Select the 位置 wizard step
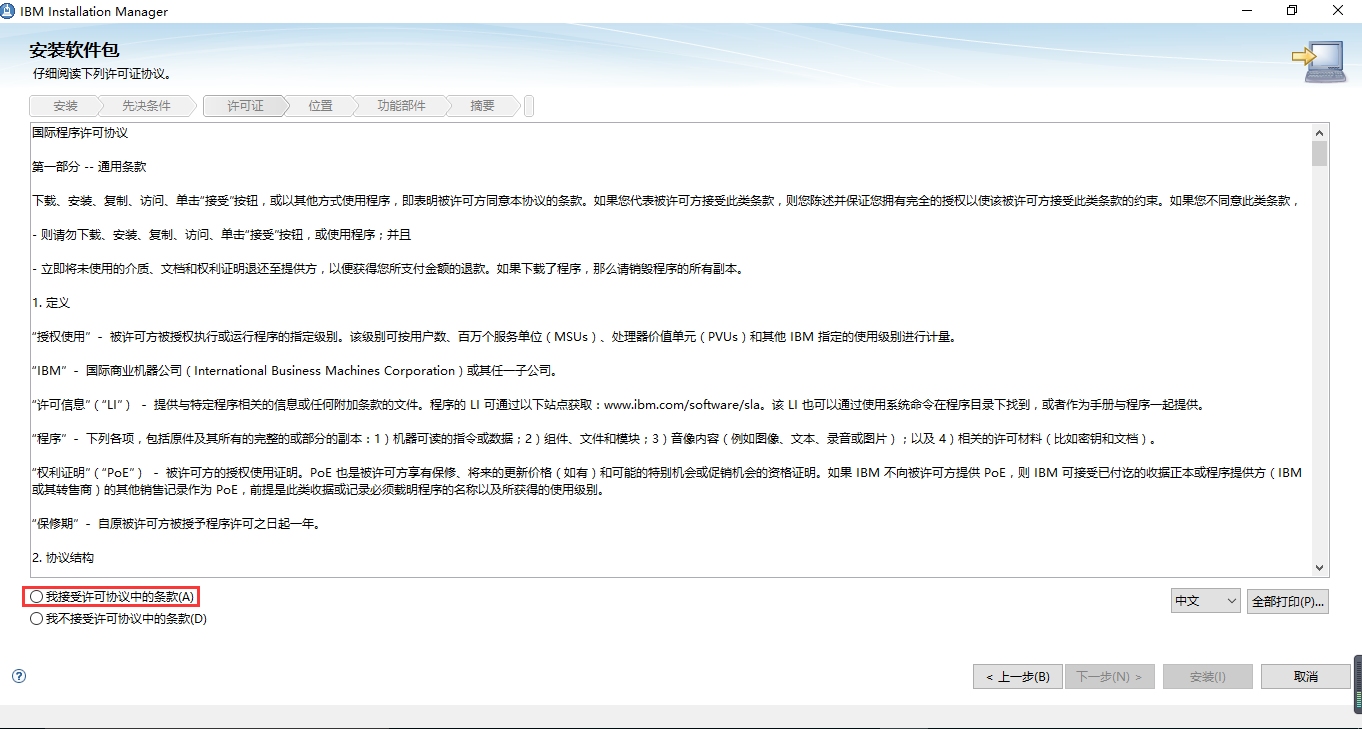The width and height of the screenshot is (1362, 729). click(x=320, y=106)
